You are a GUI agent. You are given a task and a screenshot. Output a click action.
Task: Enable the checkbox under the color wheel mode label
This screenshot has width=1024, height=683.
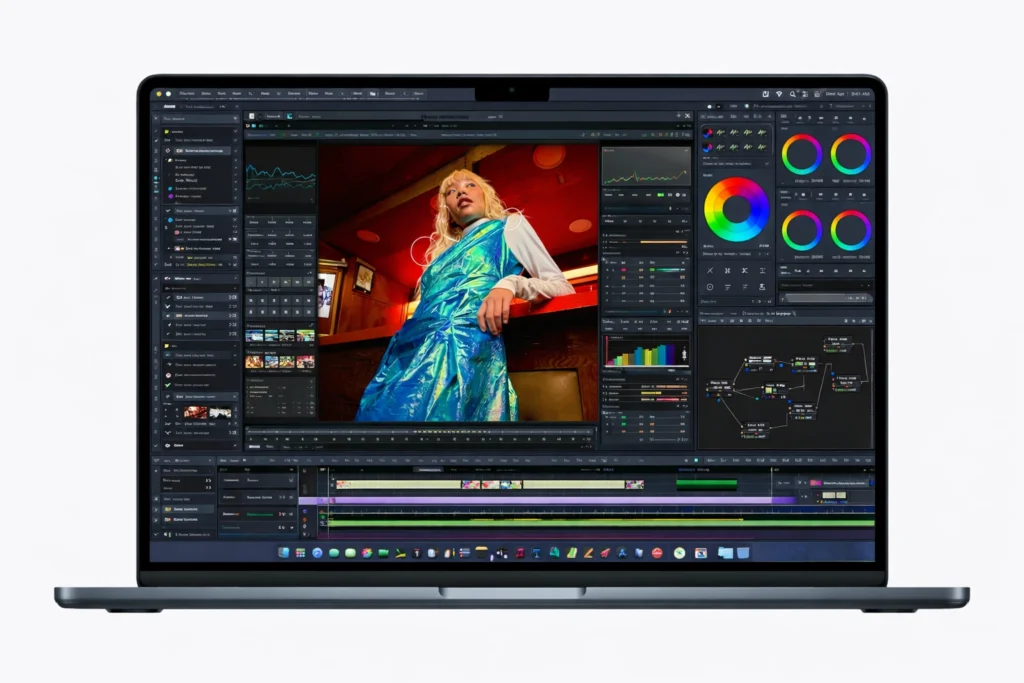pyautogui.click(x=767, y=163)
